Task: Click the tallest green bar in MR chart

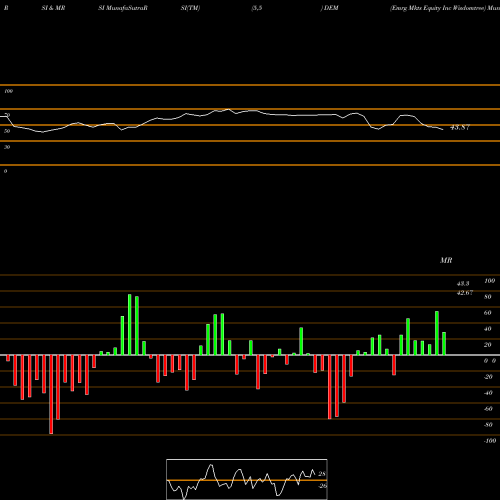Action: coord(130,325)
